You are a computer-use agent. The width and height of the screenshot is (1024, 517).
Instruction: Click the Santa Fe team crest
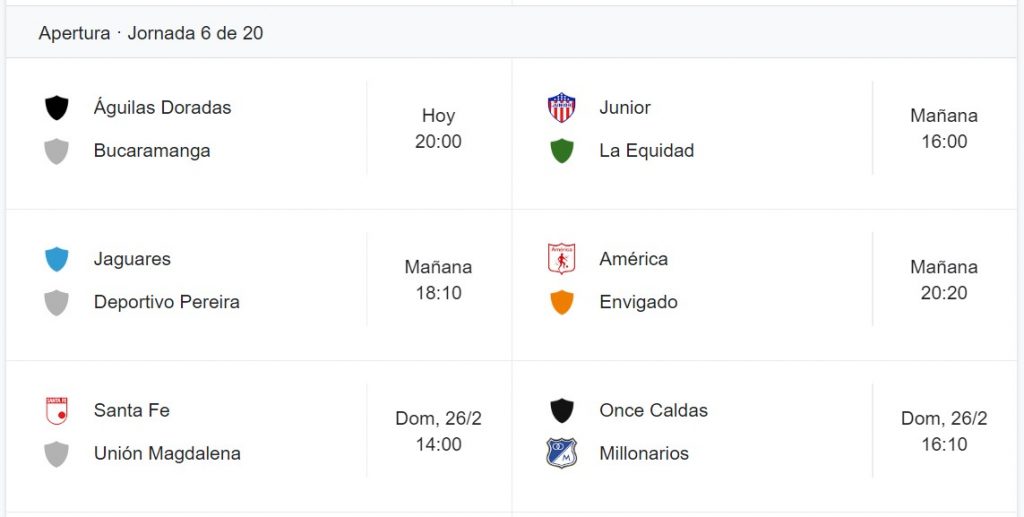click(x=56, y=411)
